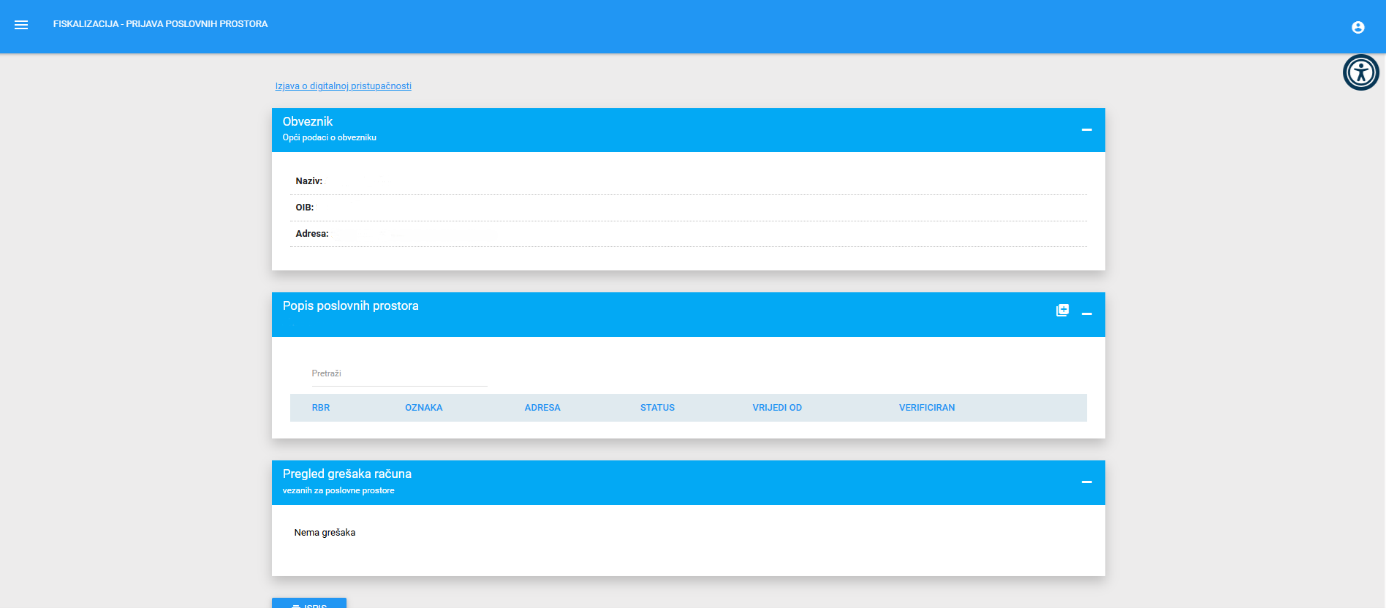Collapse the Obveznik panel
1386x608 pixels.
1086,130
